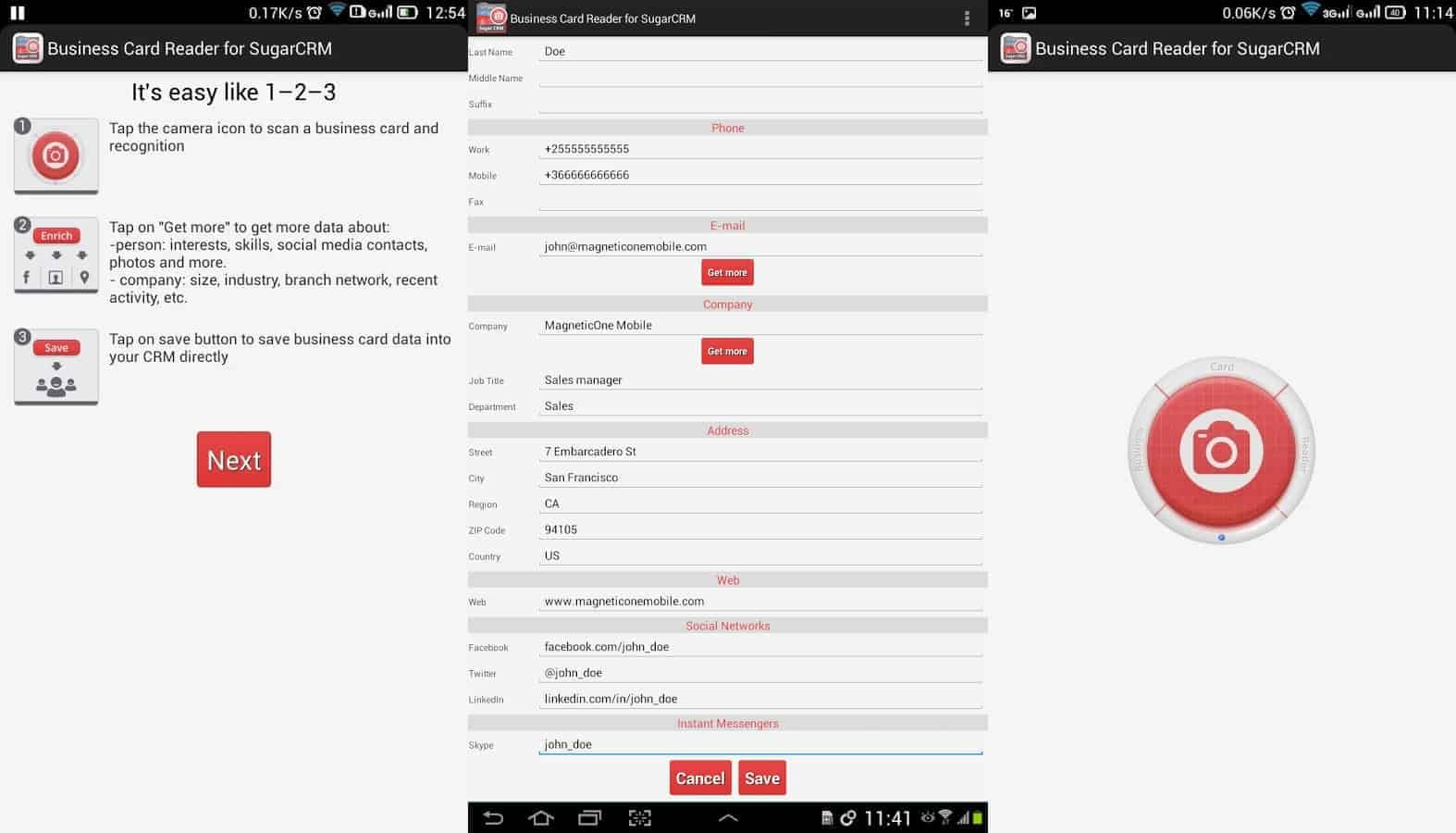Edit the City field San Francisco
1456x833 pixels.
click(x=760, y=478)
